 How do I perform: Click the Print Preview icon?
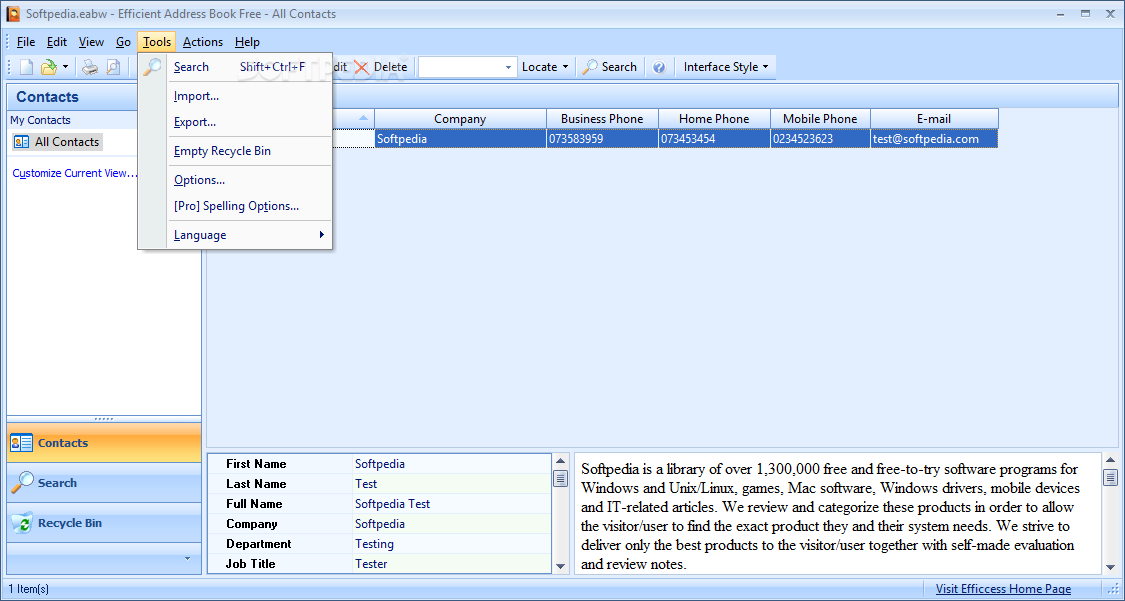(113, 67)
